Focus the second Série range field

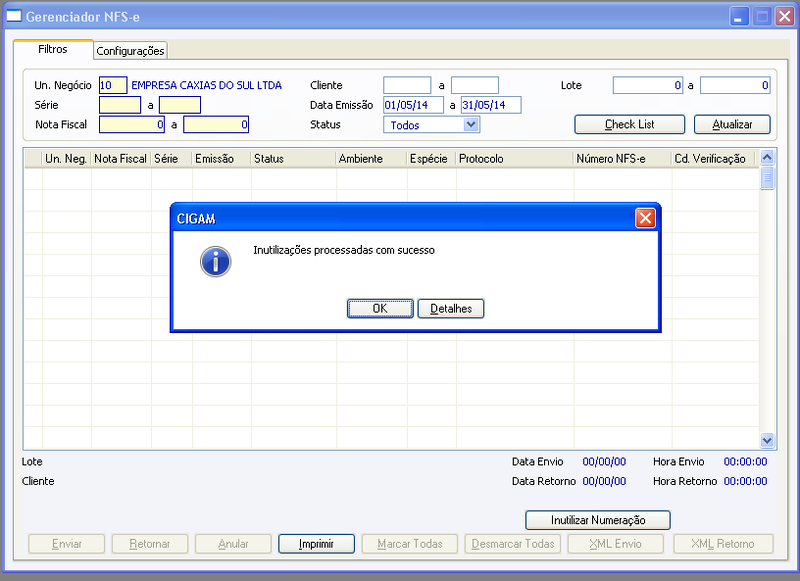coord(180,105)
